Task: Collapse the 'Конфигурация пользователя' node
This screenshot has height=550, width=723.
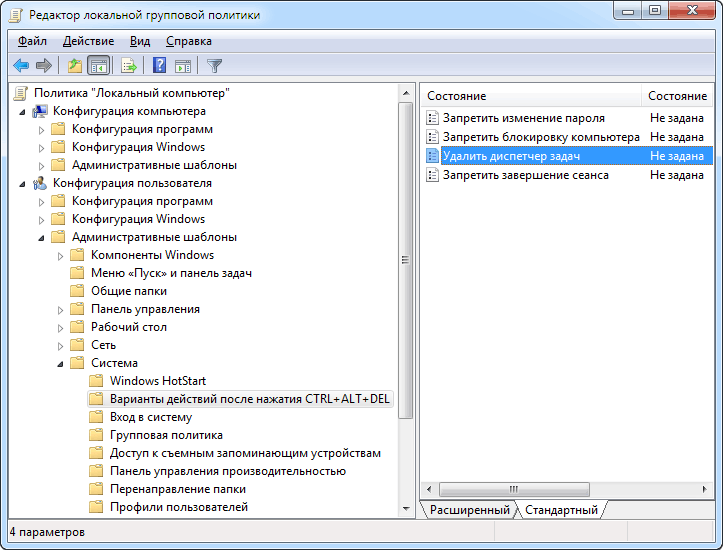Action: tap(22, 184)
